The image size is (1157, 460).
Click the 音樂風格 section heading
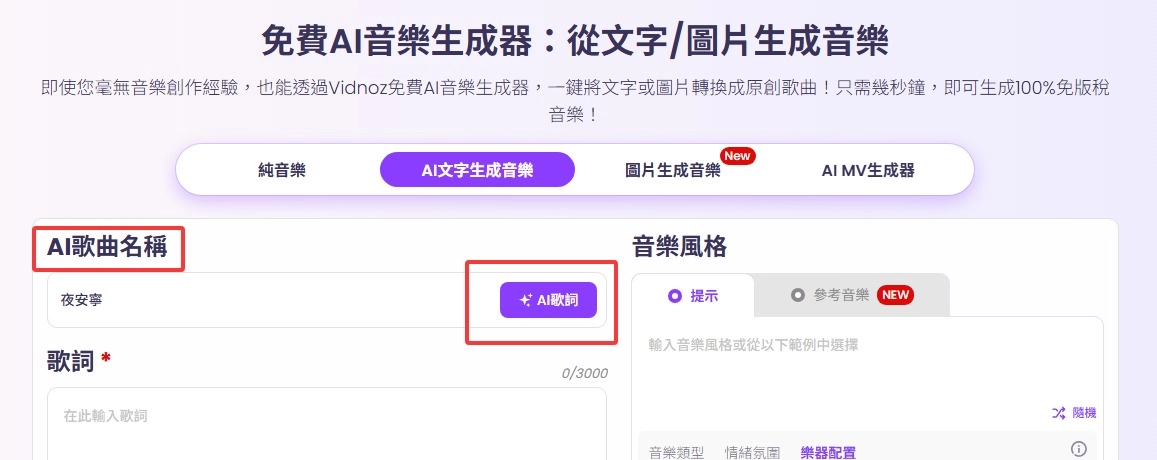(679, 246)
